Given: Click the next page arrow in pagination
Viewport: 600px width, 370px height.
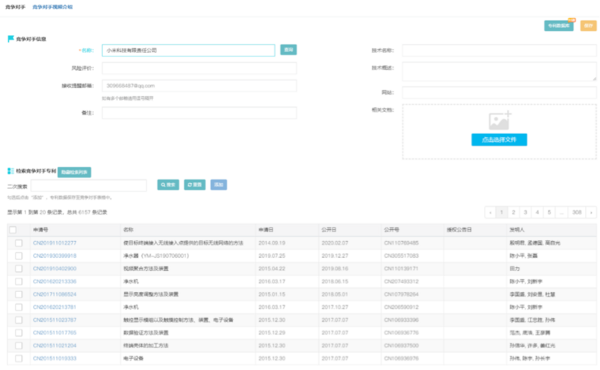Looking at the screenshot, I should coord(591,212).
